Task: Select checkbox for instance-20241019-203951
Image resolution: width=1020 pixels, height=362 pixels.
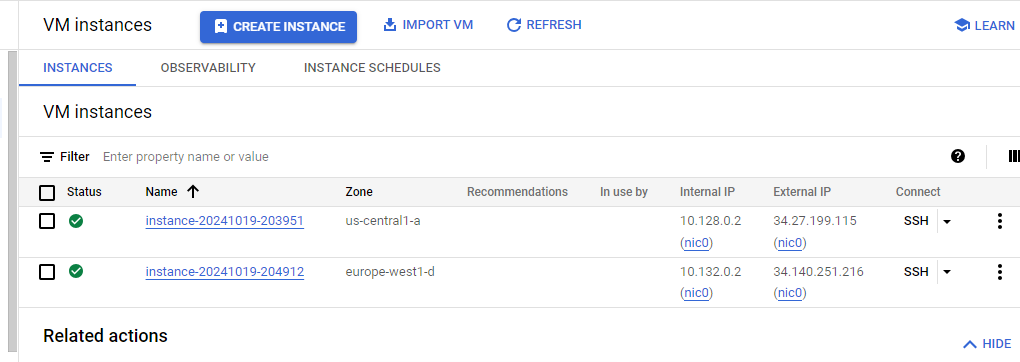Action: click(x=47, y=221)
